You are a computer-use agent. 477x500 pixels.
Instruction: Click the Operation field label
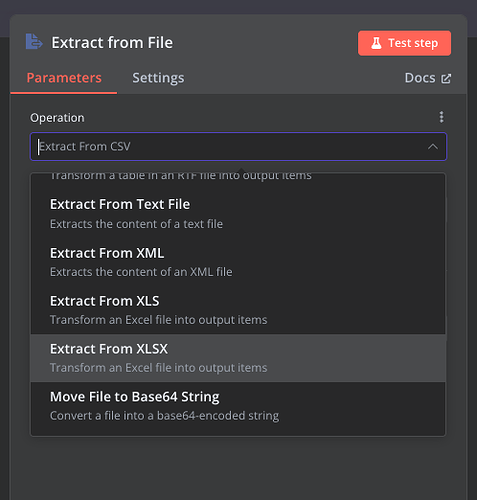pyautogui.click(x=57, y=118)
